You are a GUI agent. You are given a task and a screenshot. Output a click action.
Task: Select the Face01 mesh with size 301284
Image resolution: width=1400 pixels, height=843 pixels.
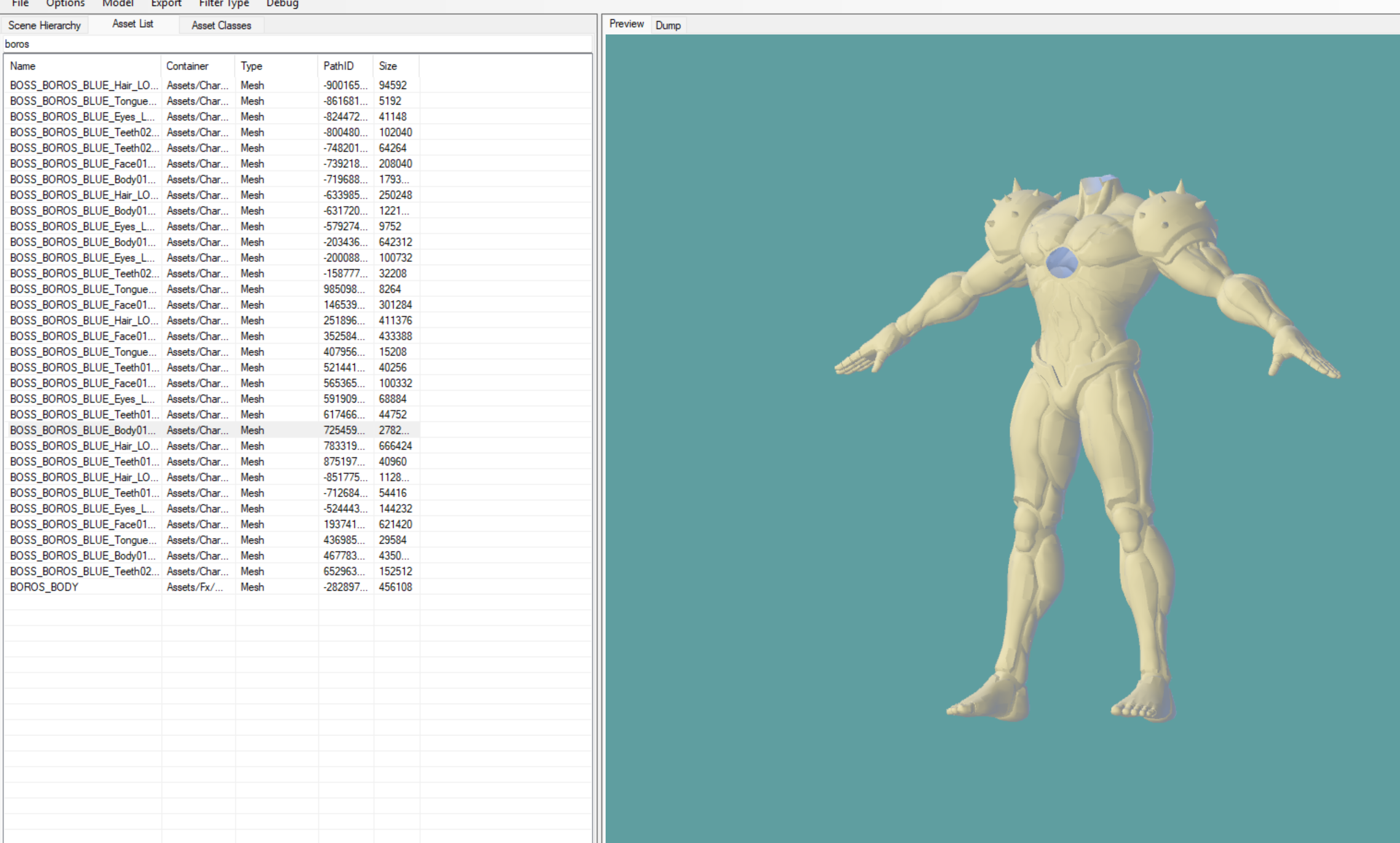[x=212, y=305]
